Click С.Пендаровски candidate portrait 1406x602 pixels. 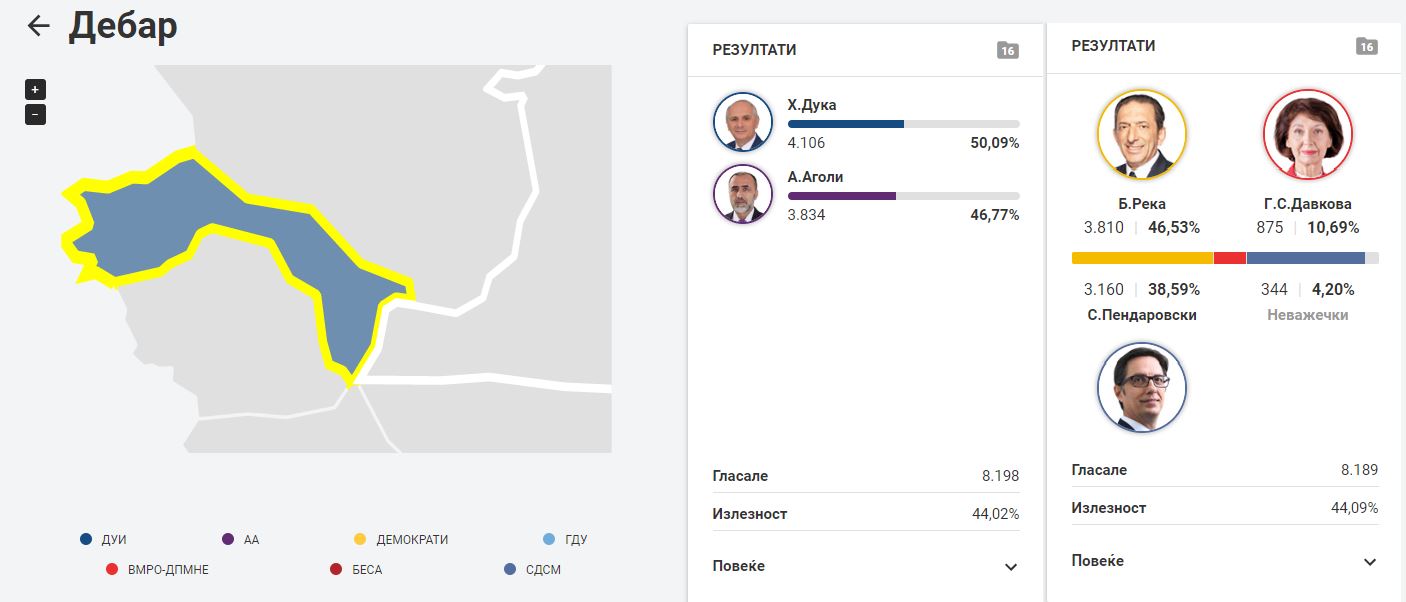click(x=1142, y=388)
